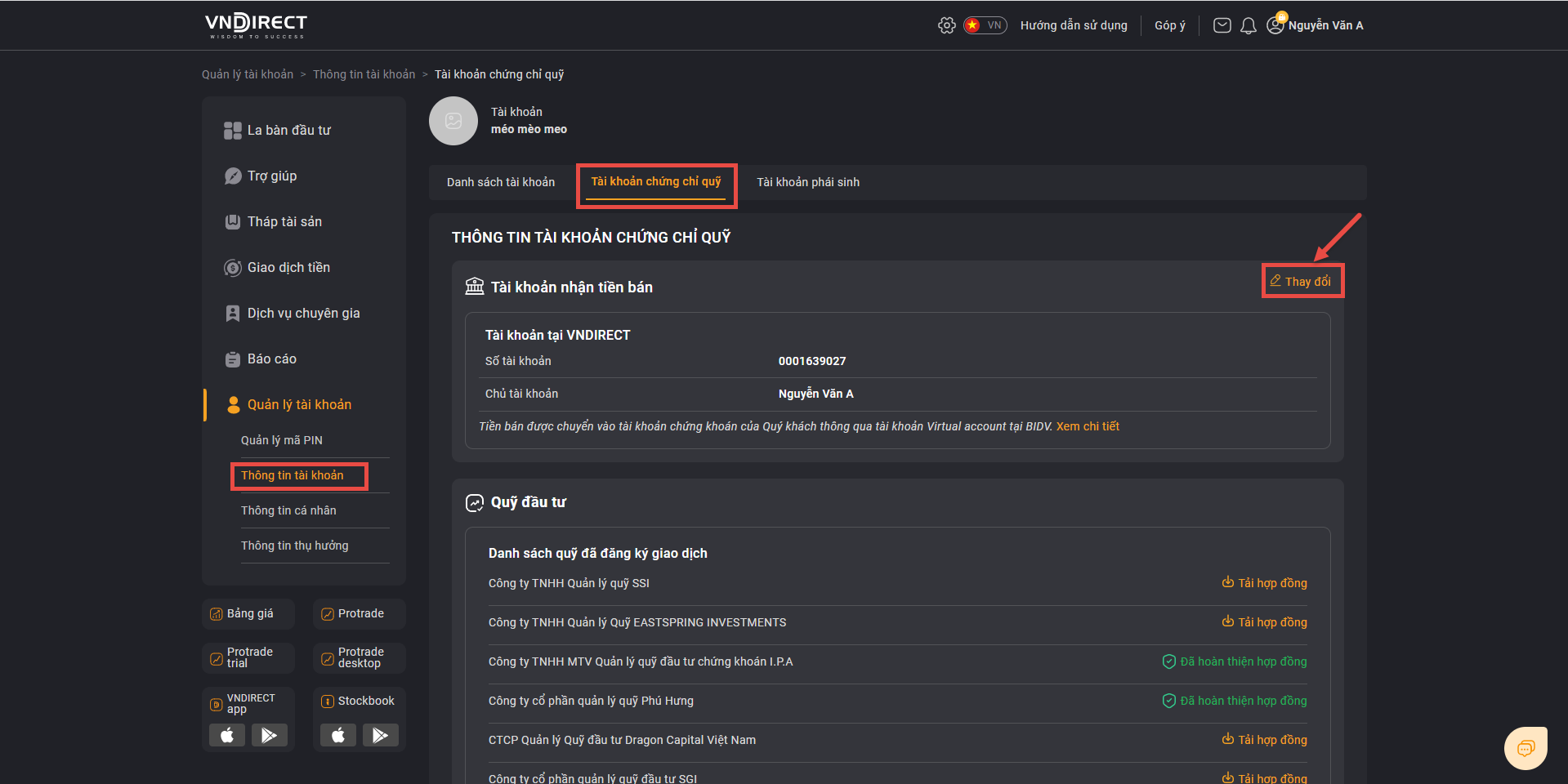Open Giao dịch tiền sidebar item
Image resolution: width=1568 pixels, height=784 pixels.
(x=288, y=267)
